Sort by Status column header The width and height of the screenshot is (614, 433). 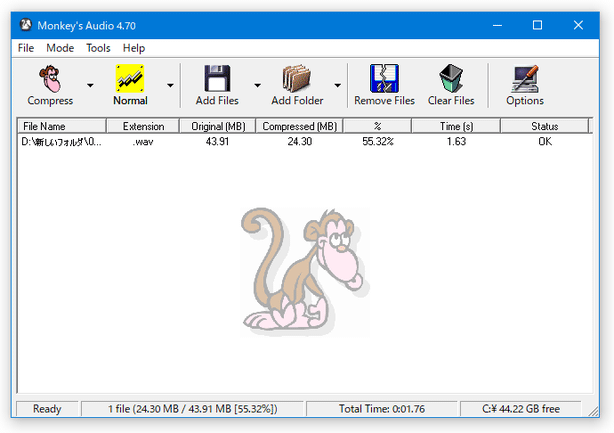coord(545,126)
